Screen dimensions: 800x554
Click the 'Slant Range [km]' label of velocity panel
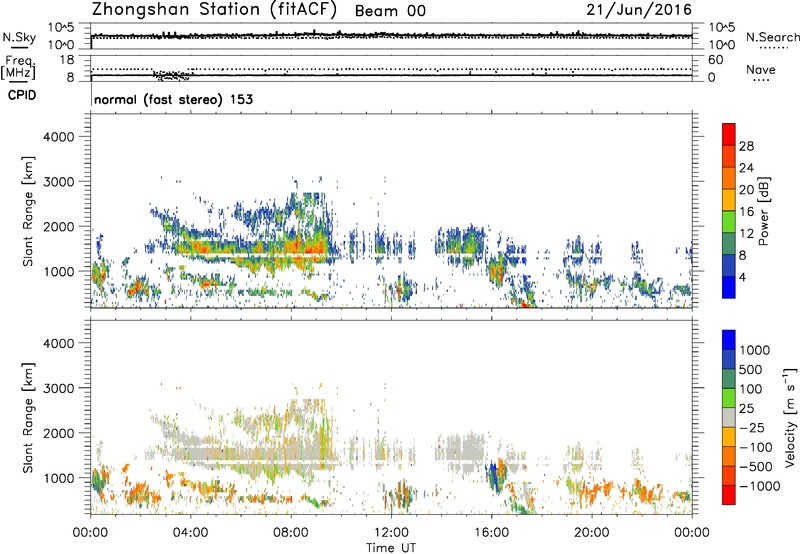tap(28, 418)
